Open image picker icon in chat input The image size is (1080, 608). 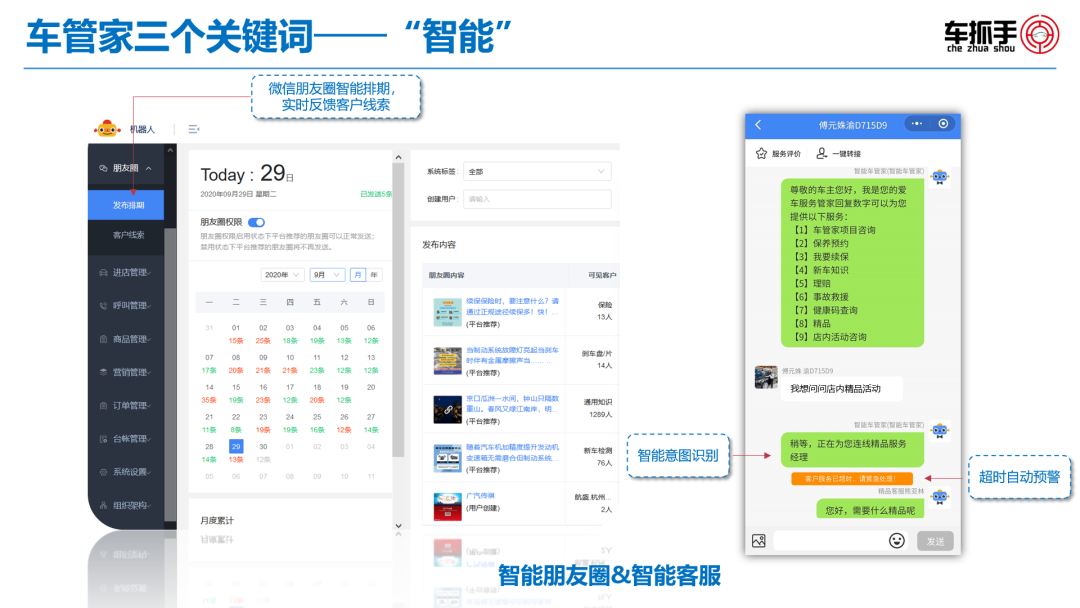[x=759, y=541]
